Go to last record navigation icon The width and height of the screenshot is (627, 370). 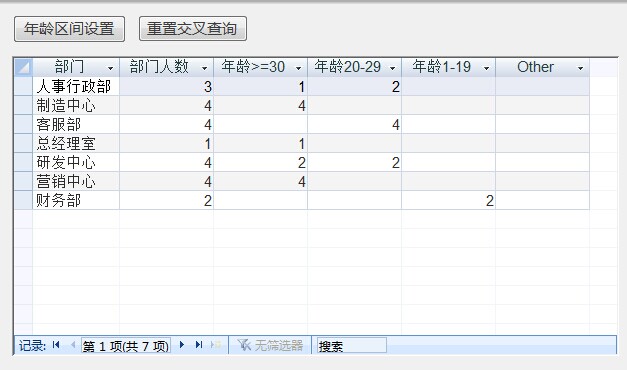pos(199,344)
